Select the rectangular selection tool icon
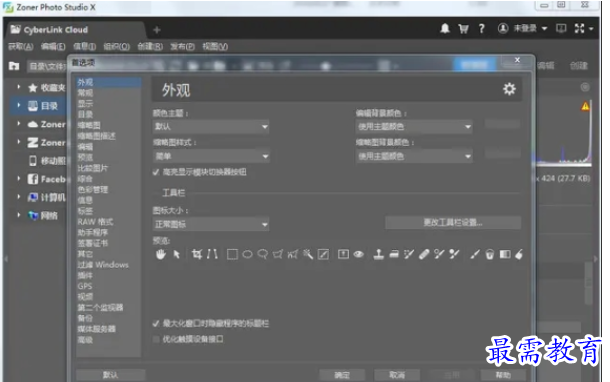The image size is (610, 382). coord(232,254)
